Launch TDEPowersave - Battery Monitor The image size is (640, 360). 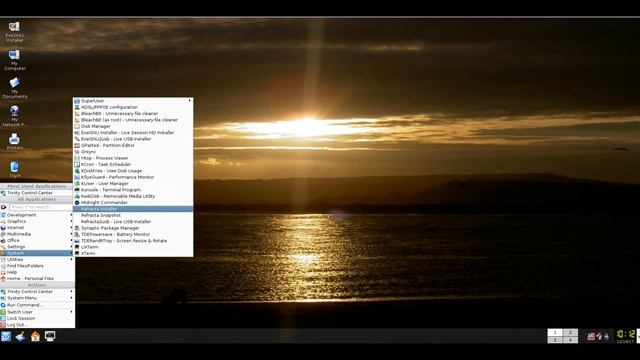pos(133,234)
